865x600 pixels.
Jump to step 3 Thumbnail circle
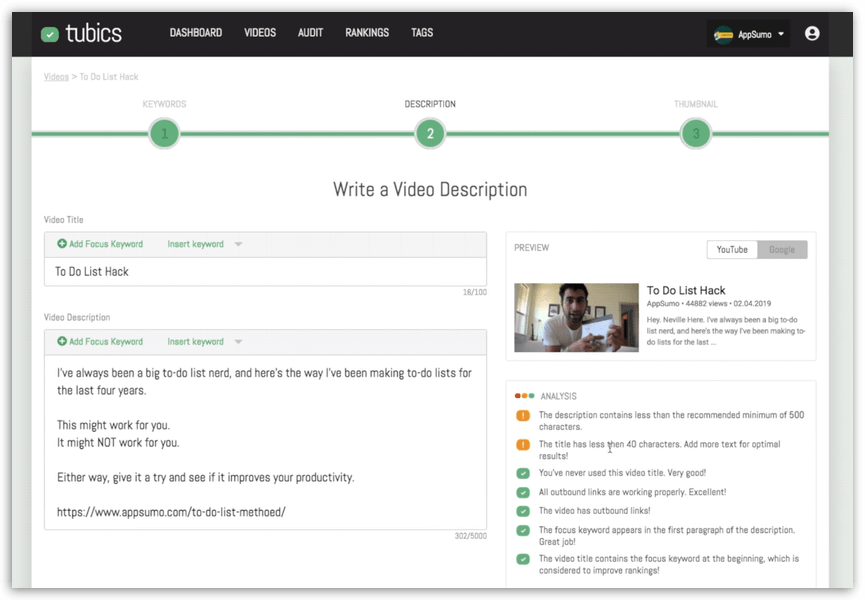pos(695,133)
